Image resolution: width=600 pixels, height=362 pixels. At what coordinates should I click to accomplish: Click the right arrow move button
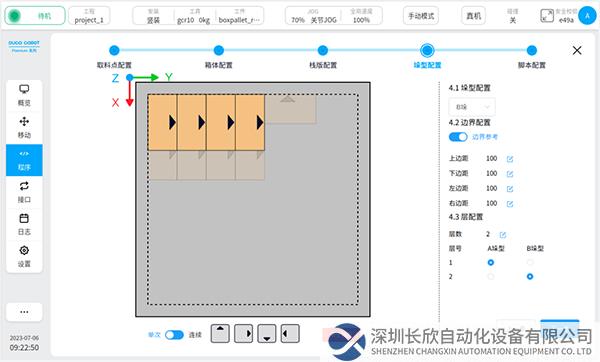click(x=243, y=333)
